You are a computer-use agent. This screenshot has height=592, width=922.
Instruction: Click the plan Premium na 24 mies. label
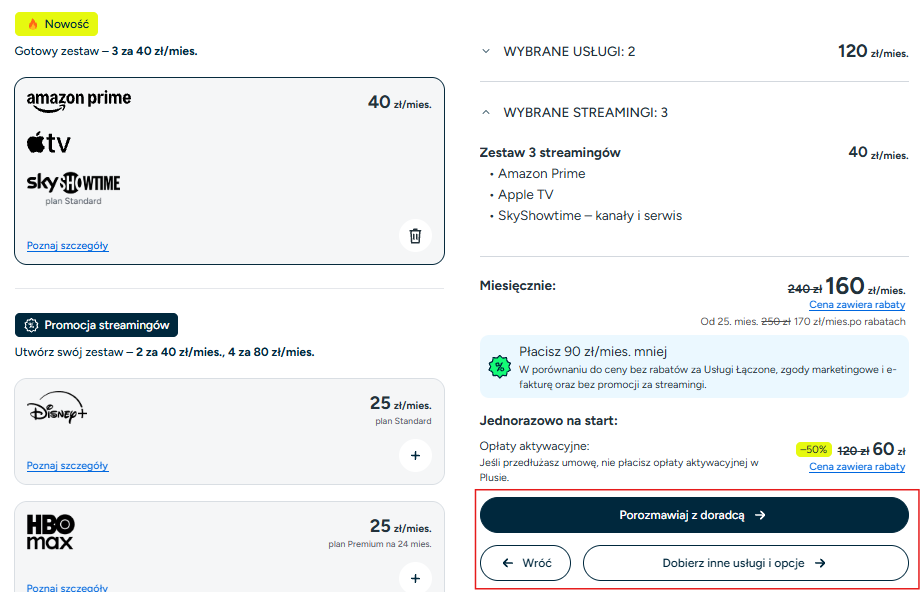tap(380, 544)
